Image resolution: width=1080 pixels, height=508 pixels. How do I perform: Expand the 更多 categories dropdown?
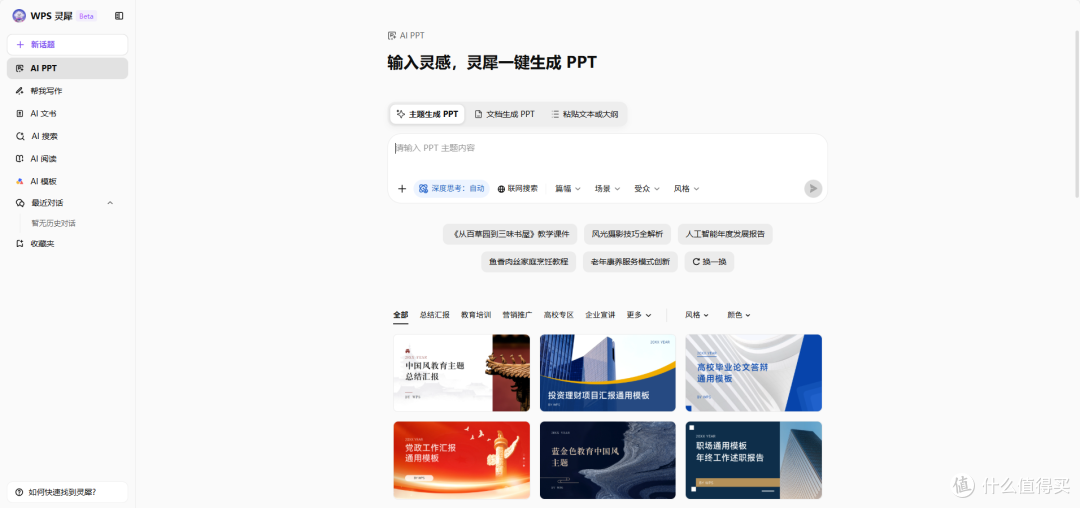click(638, 315)
